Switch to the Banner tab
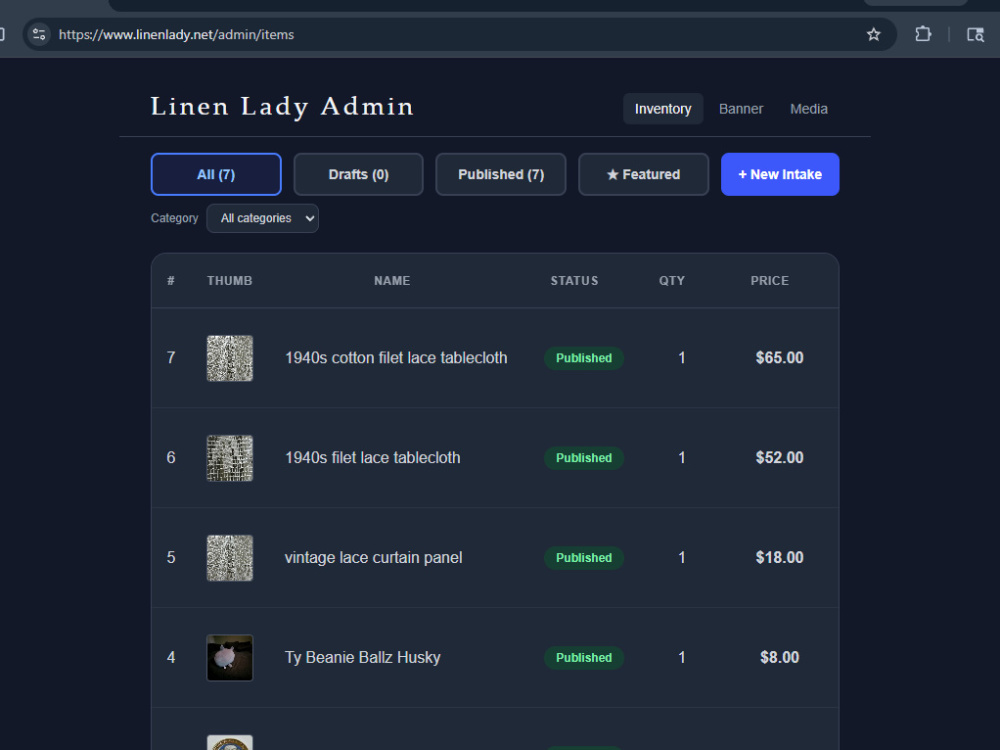This screenshot has height=750, width=1000. pos(740,109)
